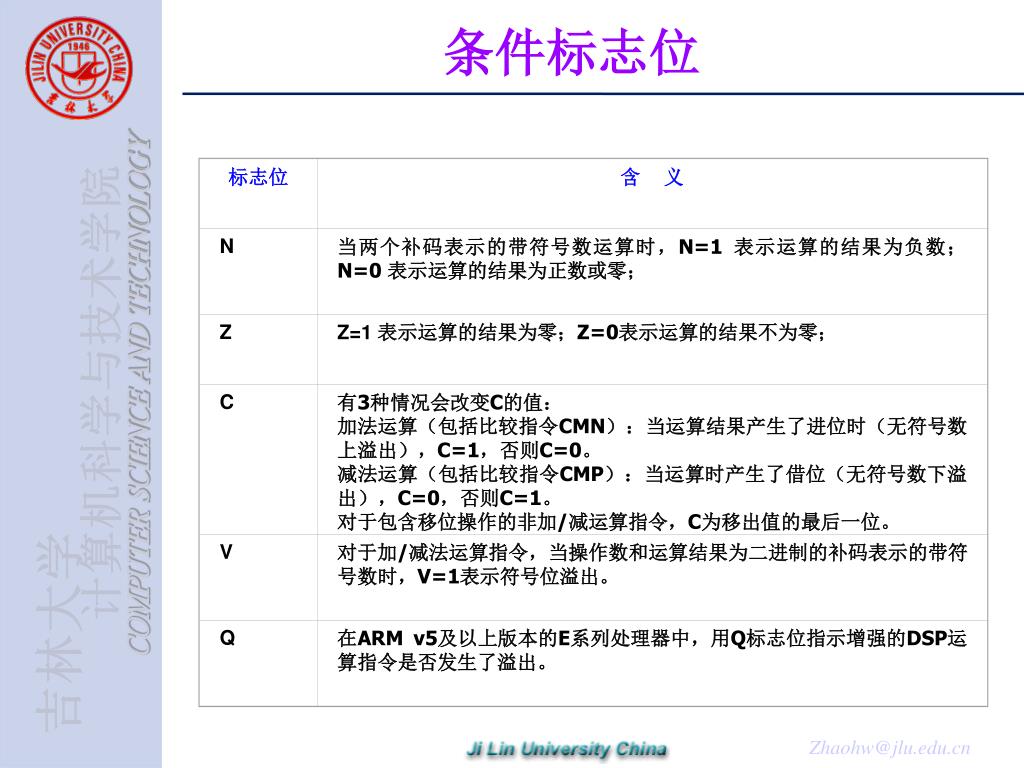Click the line starting 在ARM v5及以上版本
Image resolution: width=1024 pixels, height=768 pixels.
pos(652,638)
